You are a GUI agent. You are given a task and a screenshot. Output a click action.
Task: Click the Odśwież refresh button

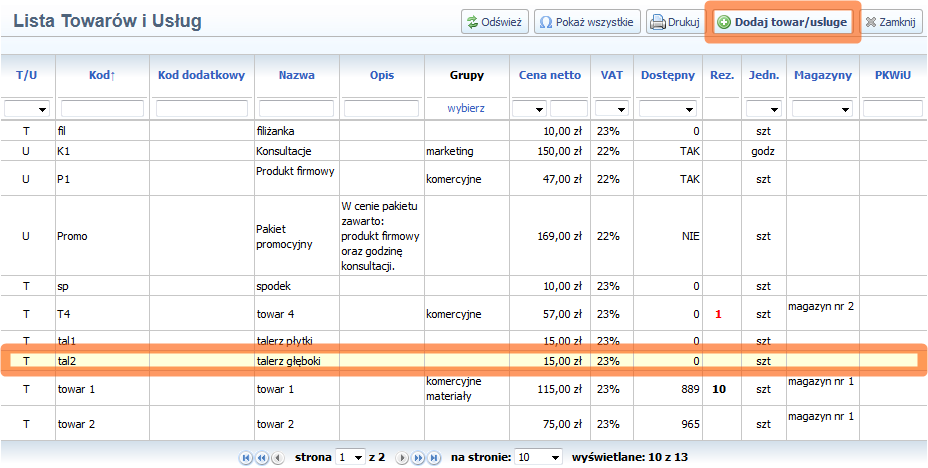point(493,22)
